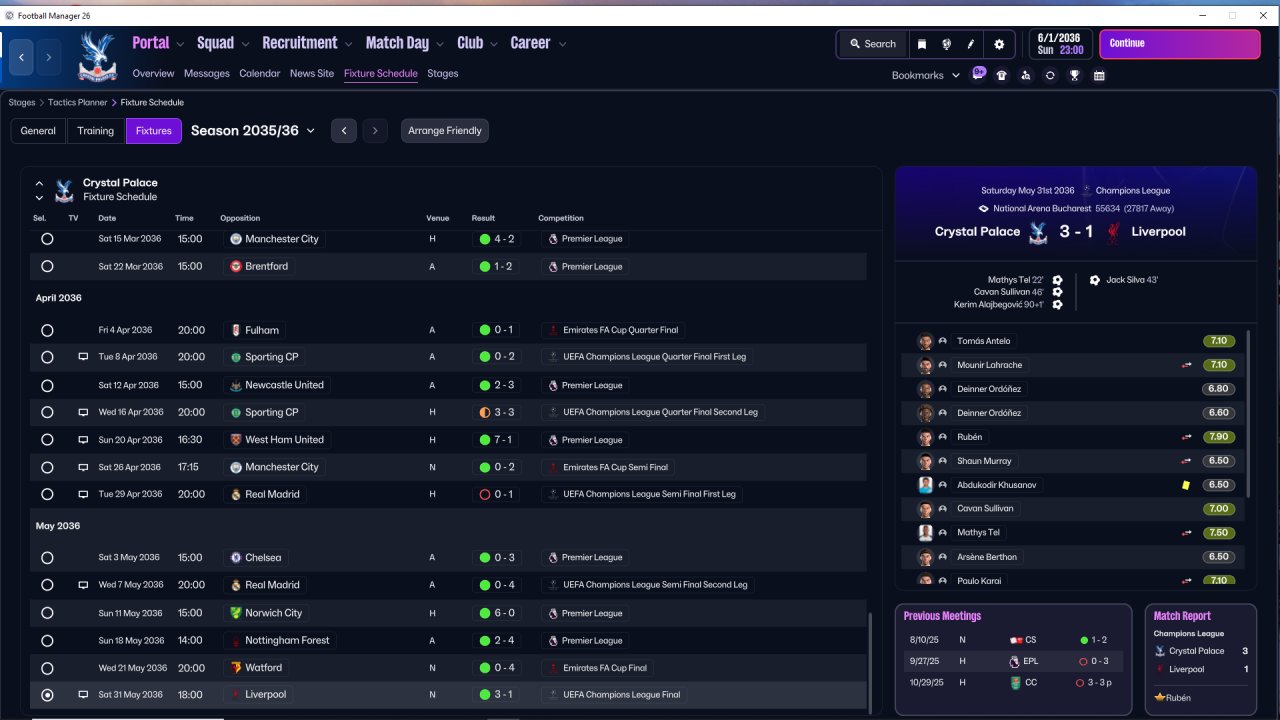Switch to the Training tab
This screenshot has height=720, width=1280.
point(96,131)
